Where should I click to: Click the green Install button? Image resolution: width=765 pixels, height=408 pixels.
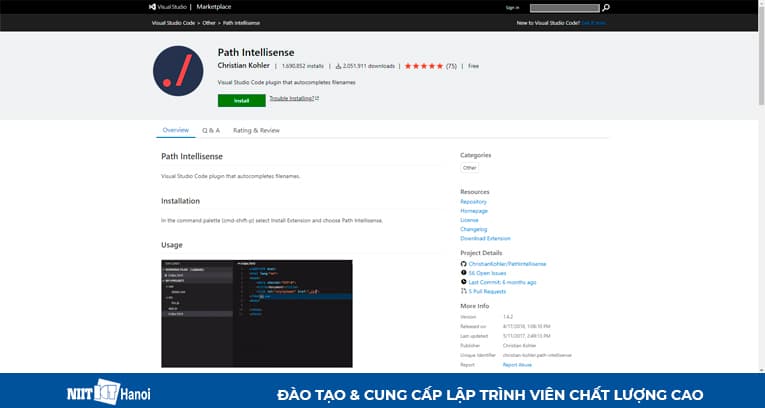coord(242,101)
